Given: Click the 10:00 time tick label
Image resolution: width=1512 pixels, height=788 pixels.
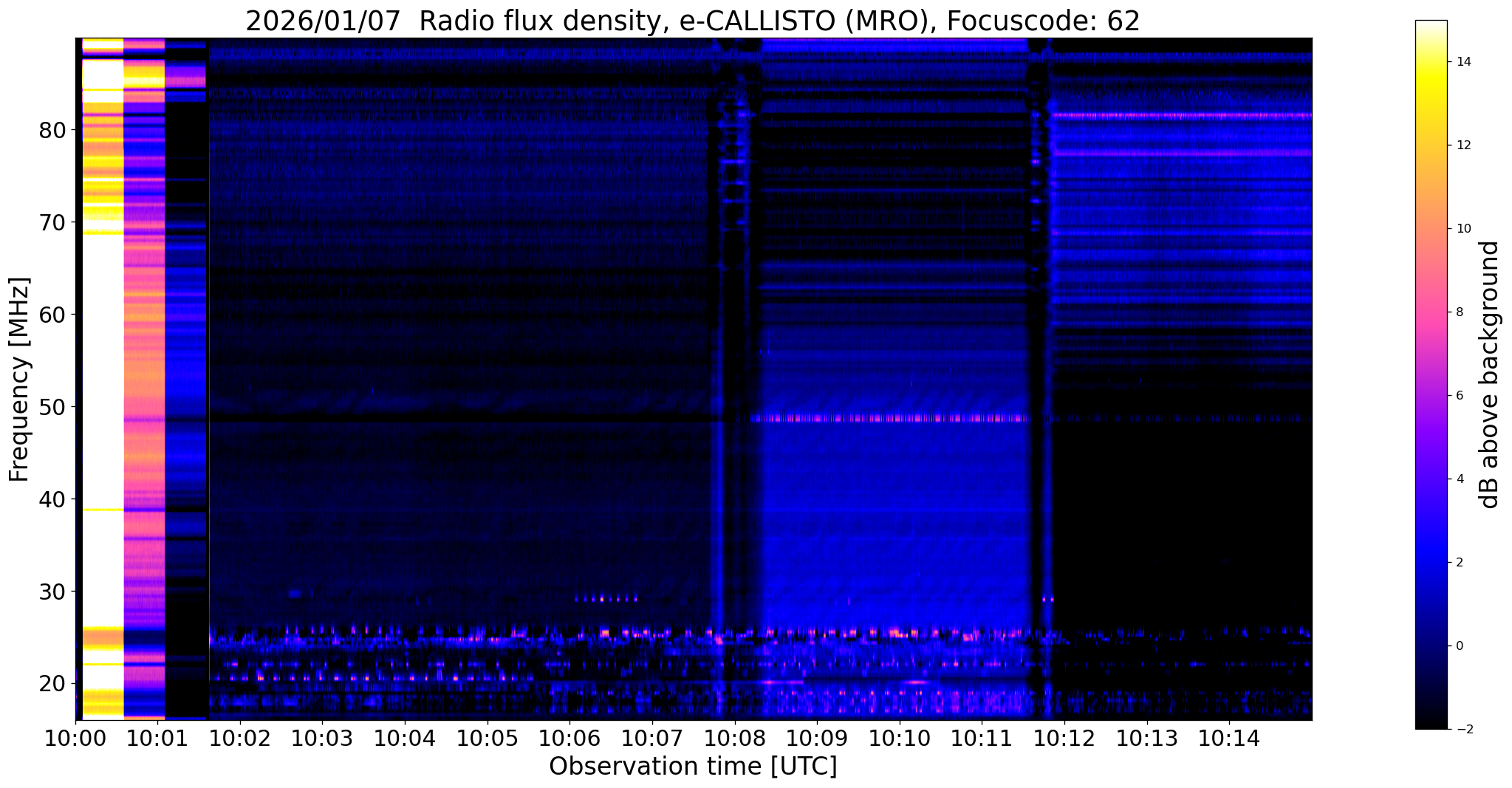Looking at the screenshot, I should [x=75, y=739].
